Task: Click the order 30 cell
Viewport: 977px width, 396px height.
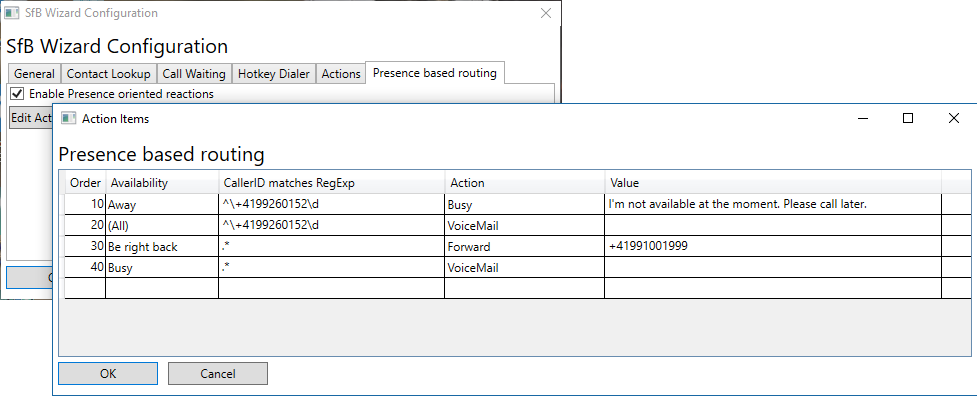Action: point(85,247)
